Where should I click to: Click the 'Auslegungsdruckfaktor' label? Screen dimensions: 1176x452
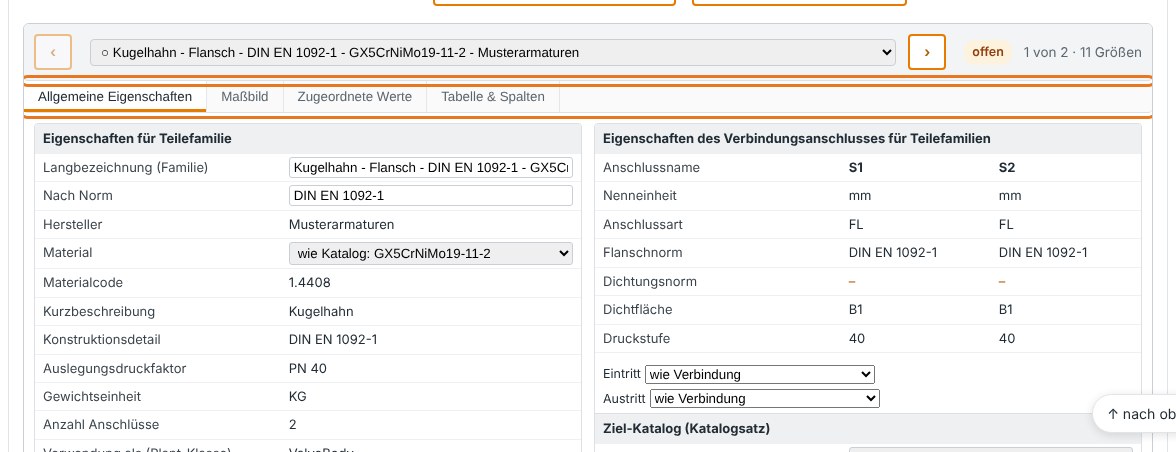tap(115, 368)
